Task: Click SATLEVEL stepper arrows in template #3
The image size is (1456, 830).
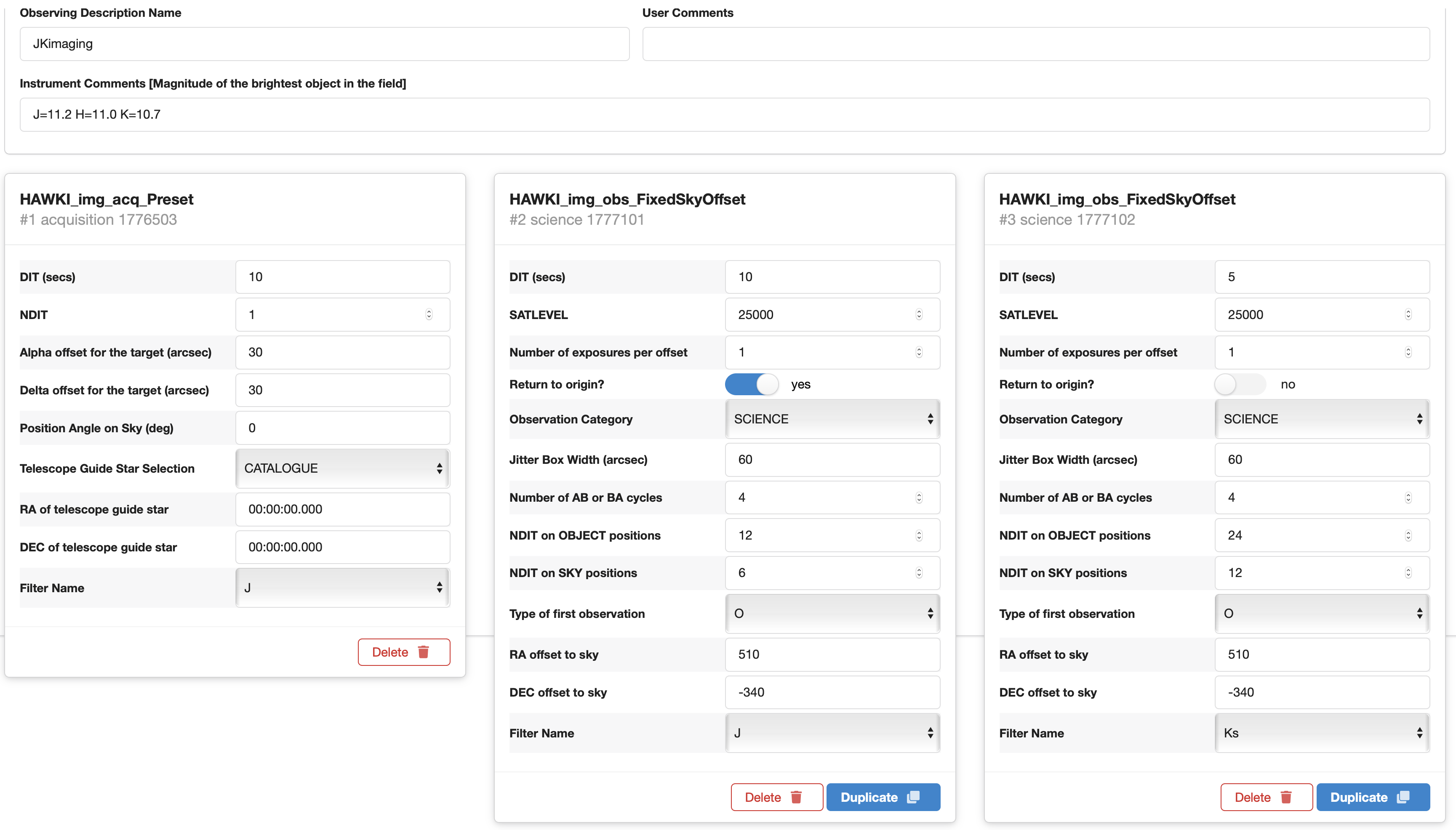Action: 1408,315
